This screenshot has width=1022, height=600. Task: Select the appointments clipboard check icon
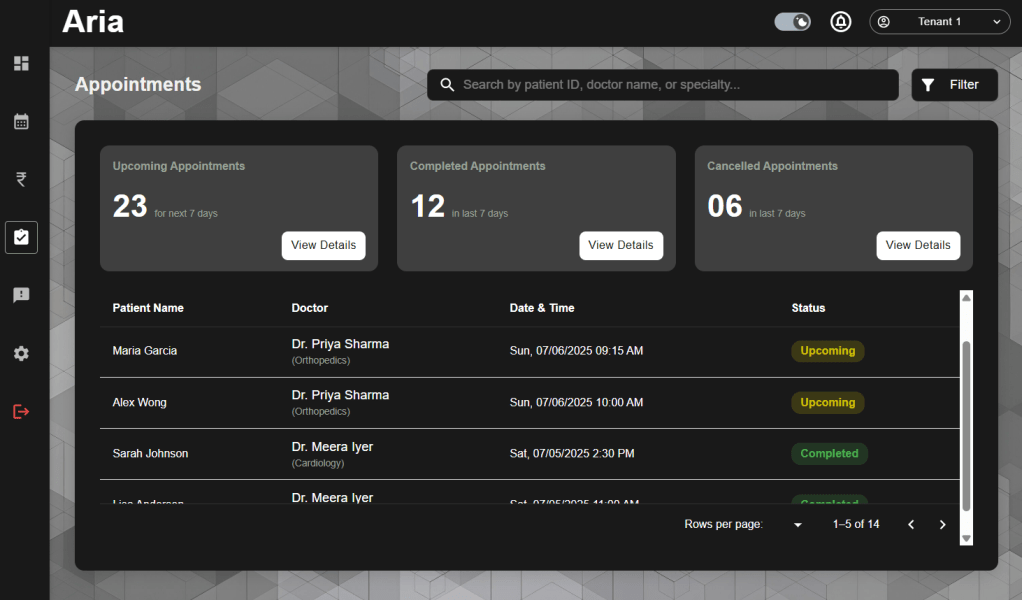(x=21, y=238)
